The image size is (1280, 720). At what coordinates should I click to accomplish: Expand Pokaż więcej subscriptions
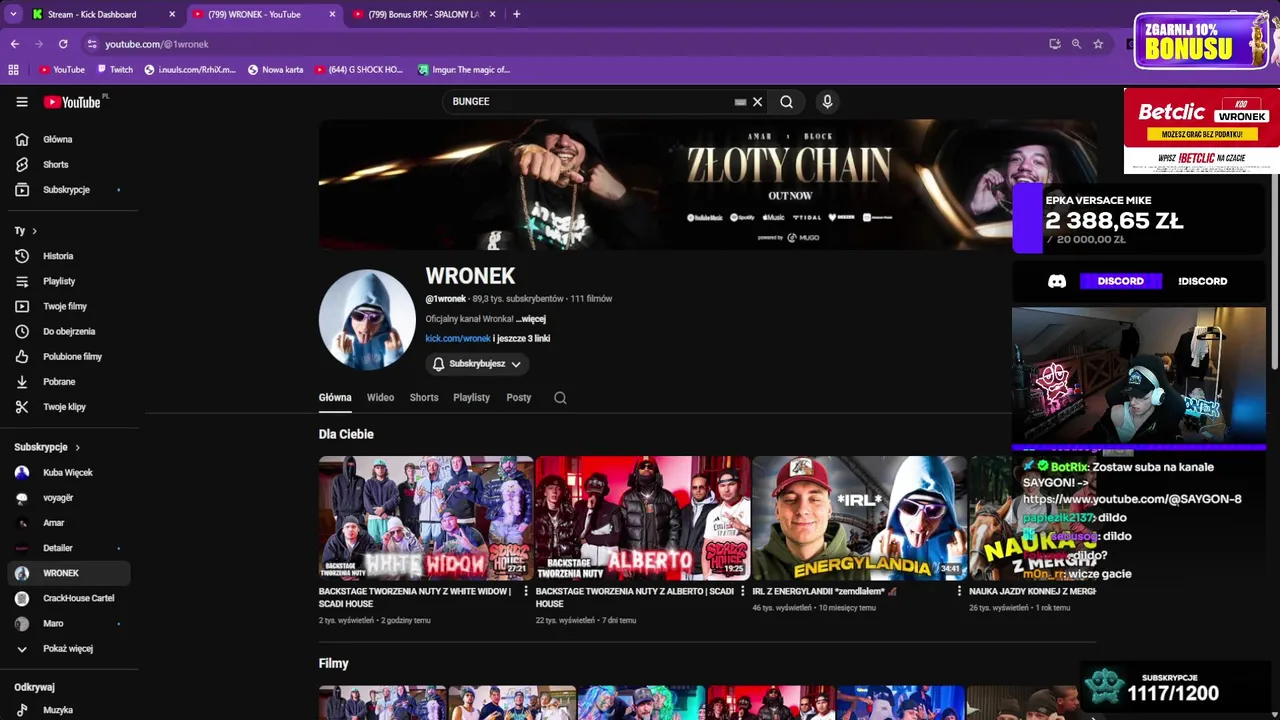(x=66, y=649)
